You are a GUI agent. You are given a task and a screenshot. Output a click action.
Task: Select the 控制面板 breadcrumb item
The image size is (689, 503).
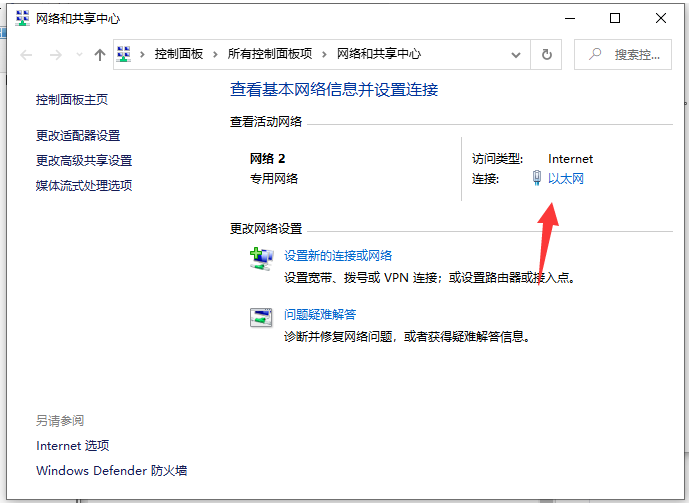click(179, 54)
